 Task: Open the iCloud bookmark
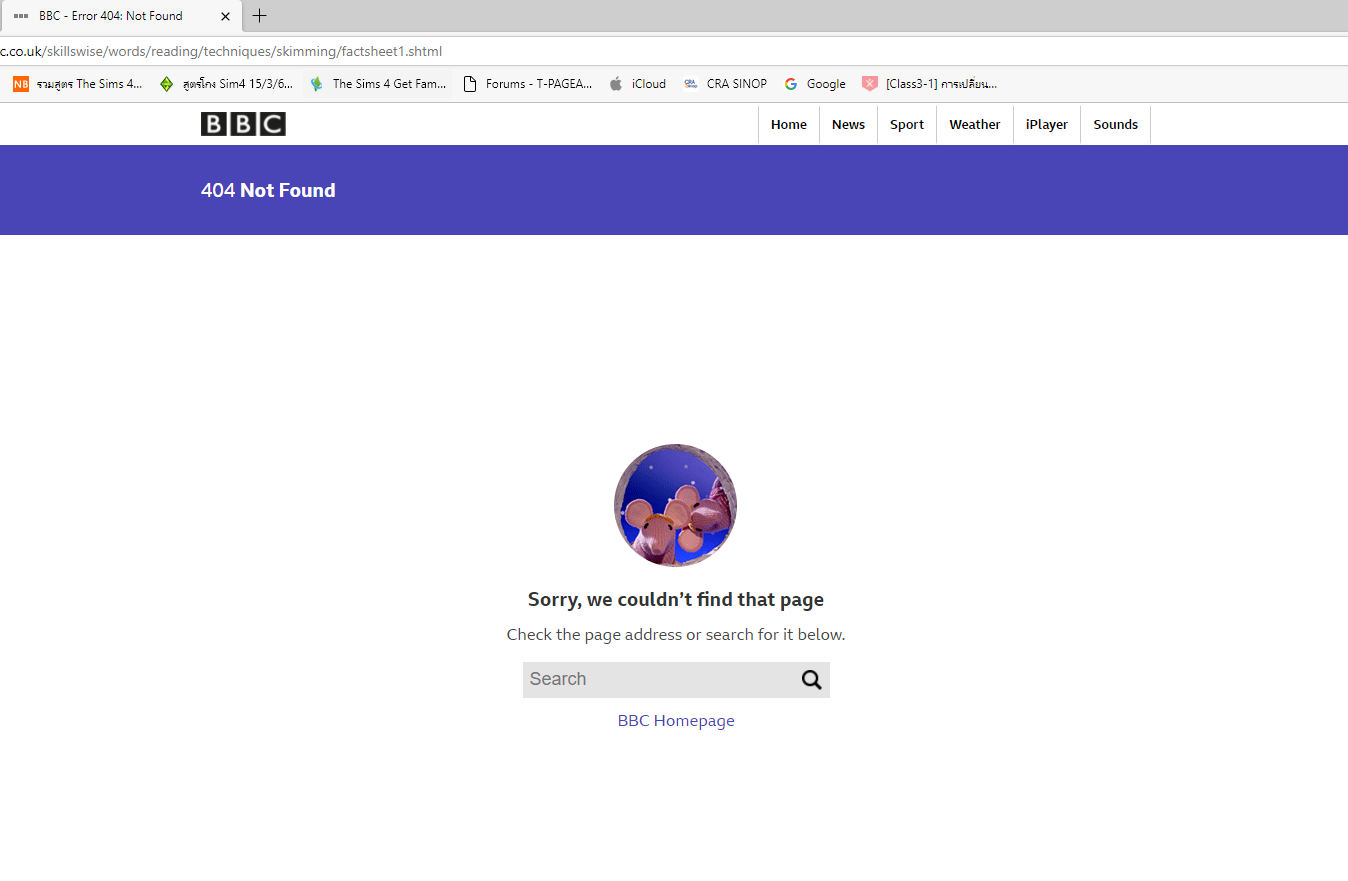[x=637, y=84]
